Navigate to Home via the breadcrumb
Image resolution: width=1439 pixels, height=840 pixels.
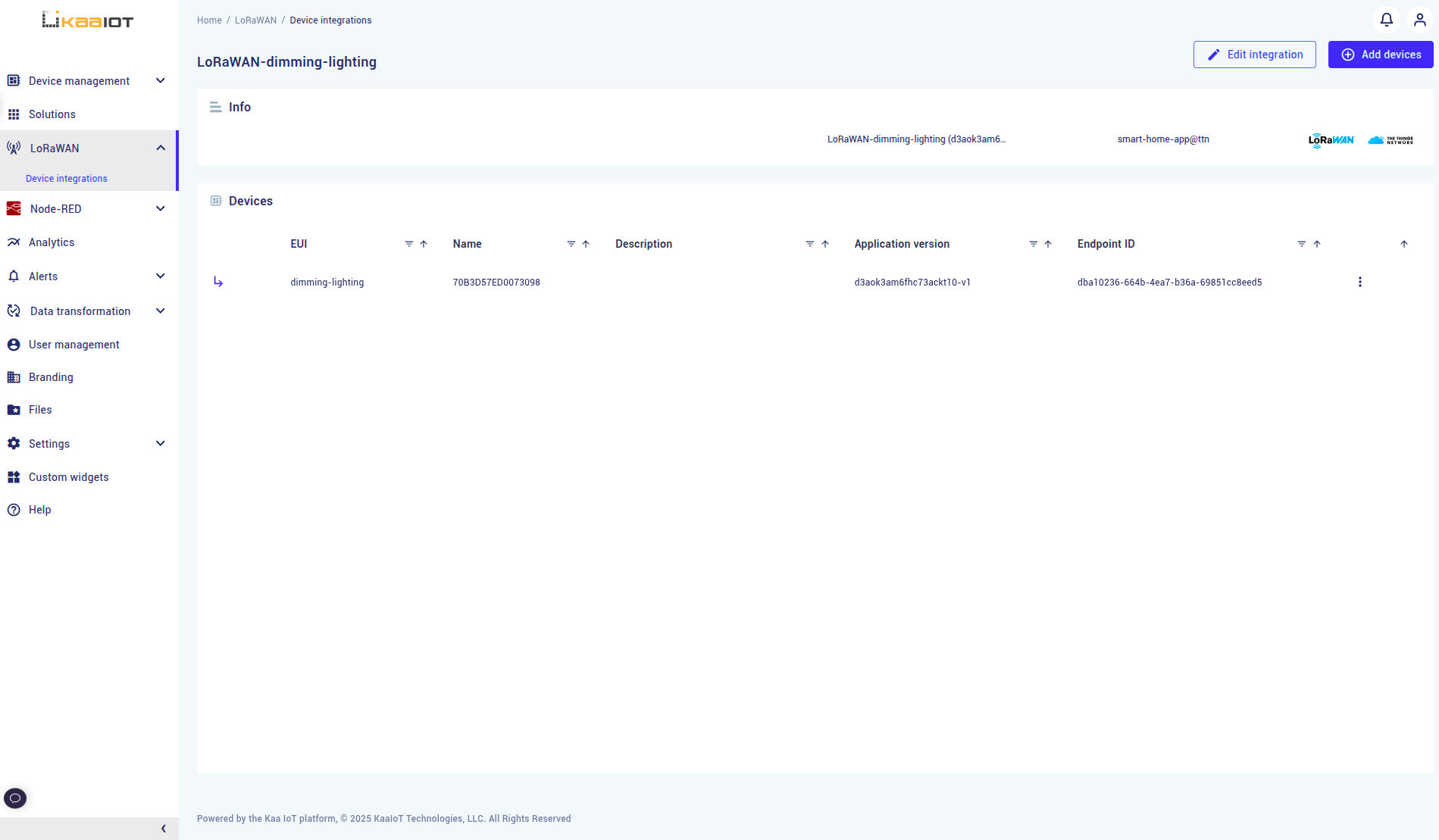point(209,20)
